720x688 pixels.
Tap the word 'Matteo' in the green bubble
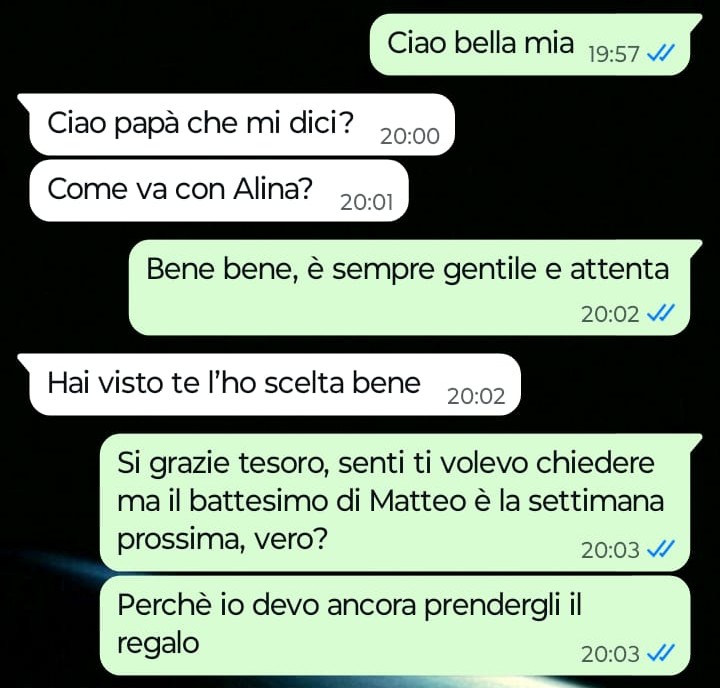(x=417, y=501)
